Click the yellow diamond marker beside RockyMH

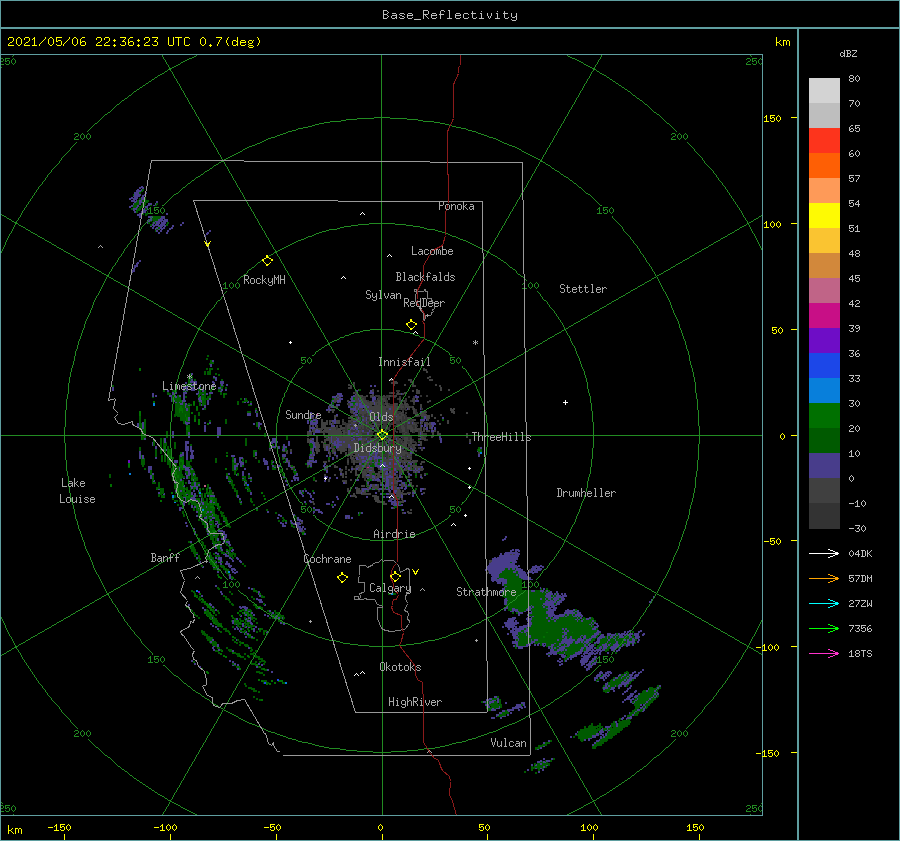[x=267, y=261]
